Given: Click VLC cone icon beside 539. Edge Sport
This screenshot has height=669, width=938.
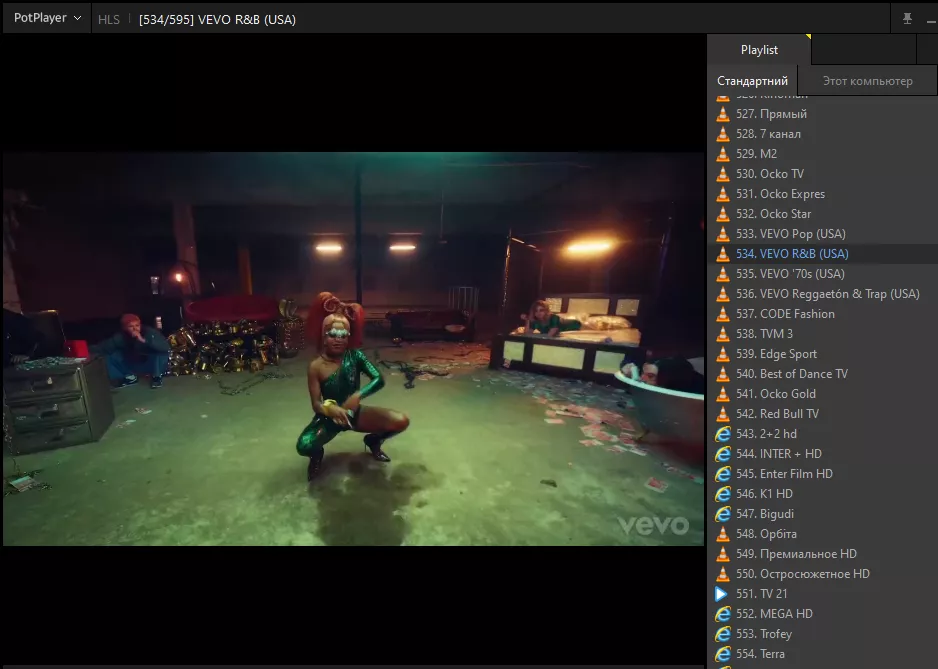Looking at the screenshot, I should pos(723,354).
